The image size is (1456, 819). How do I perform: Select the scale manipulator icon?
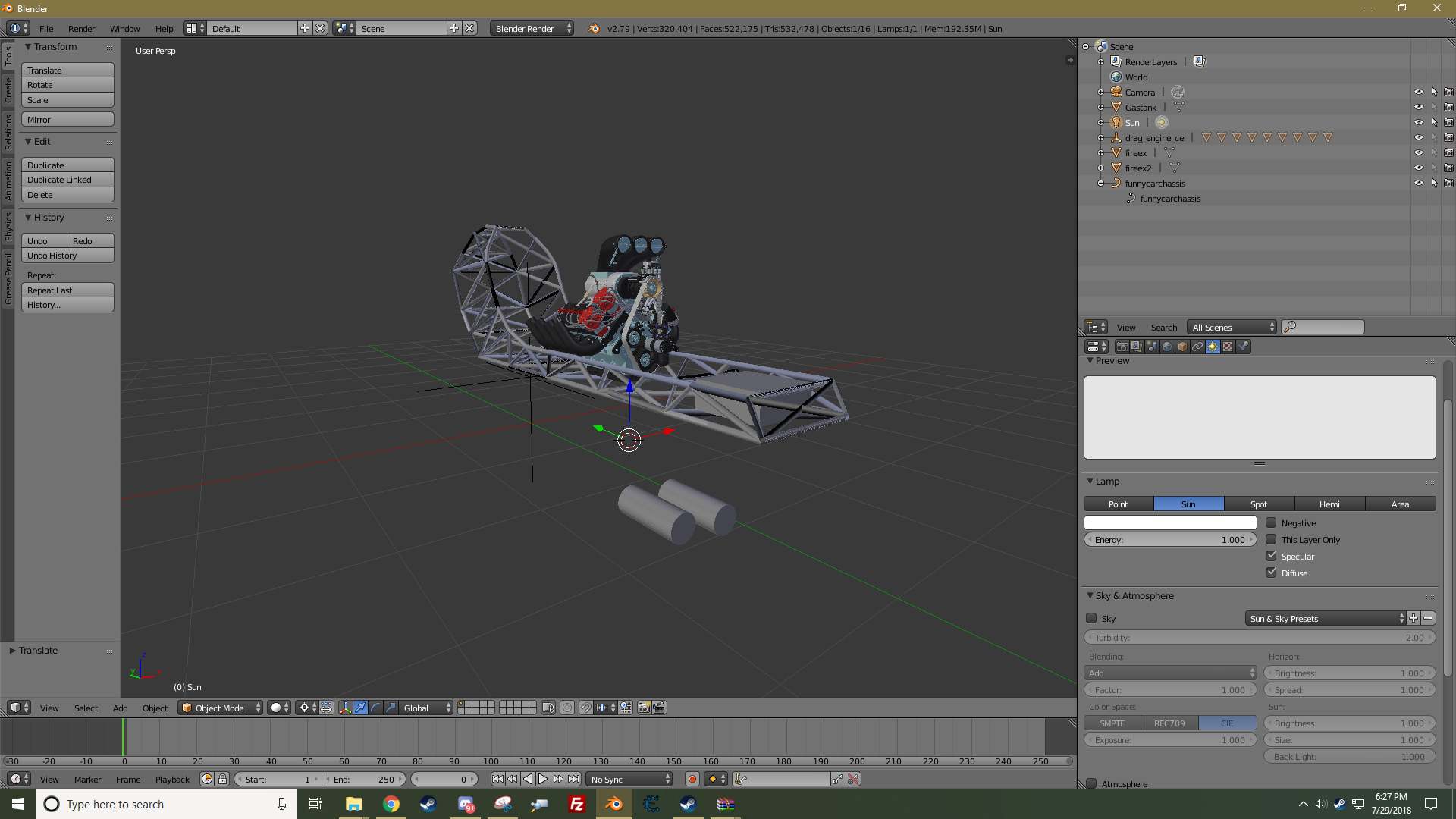(391, 708)
